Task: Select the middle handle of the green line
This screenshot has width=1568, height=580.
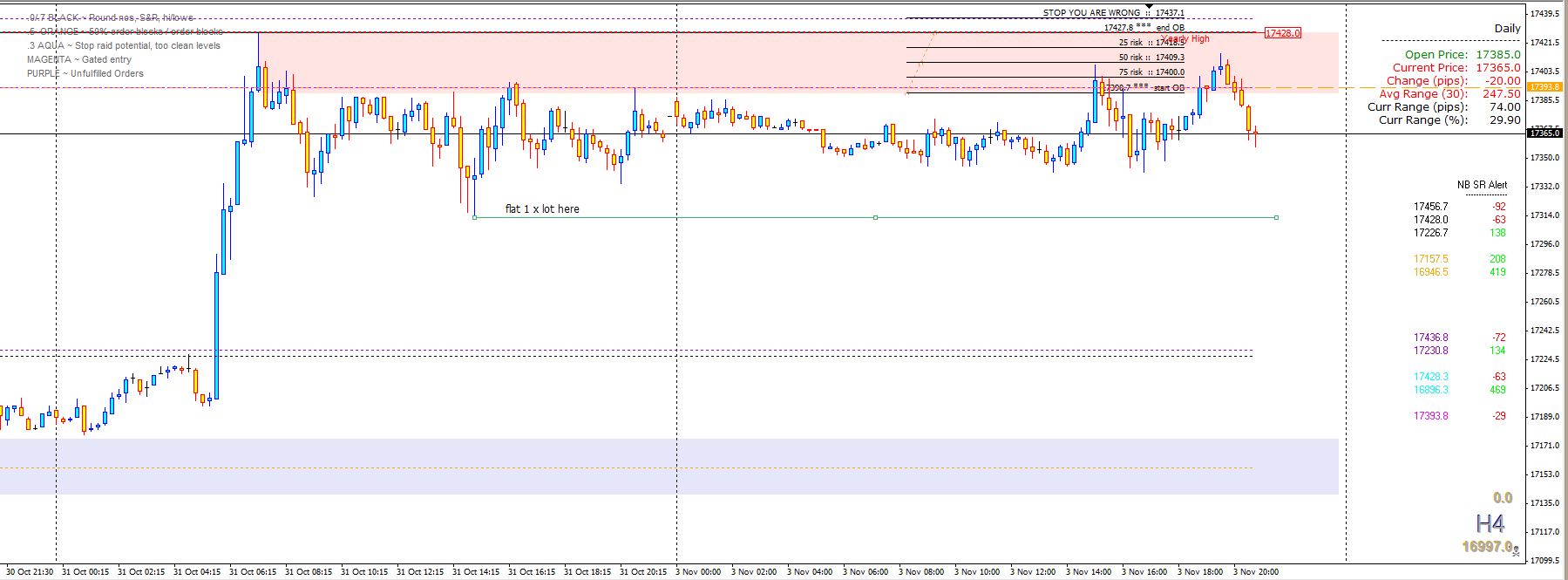Action: pyautogui.click(x=875, y=217)
